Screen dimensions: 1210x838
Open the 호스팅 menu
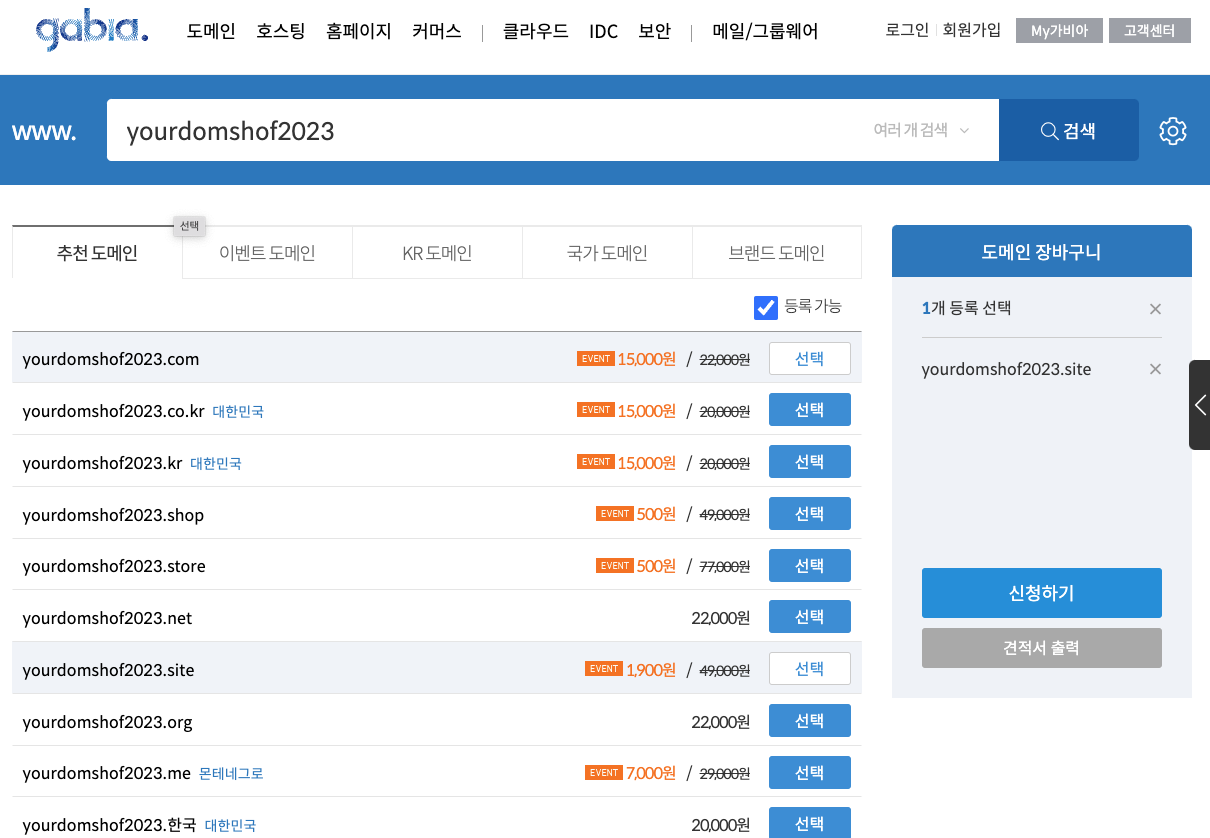point(281,32)
